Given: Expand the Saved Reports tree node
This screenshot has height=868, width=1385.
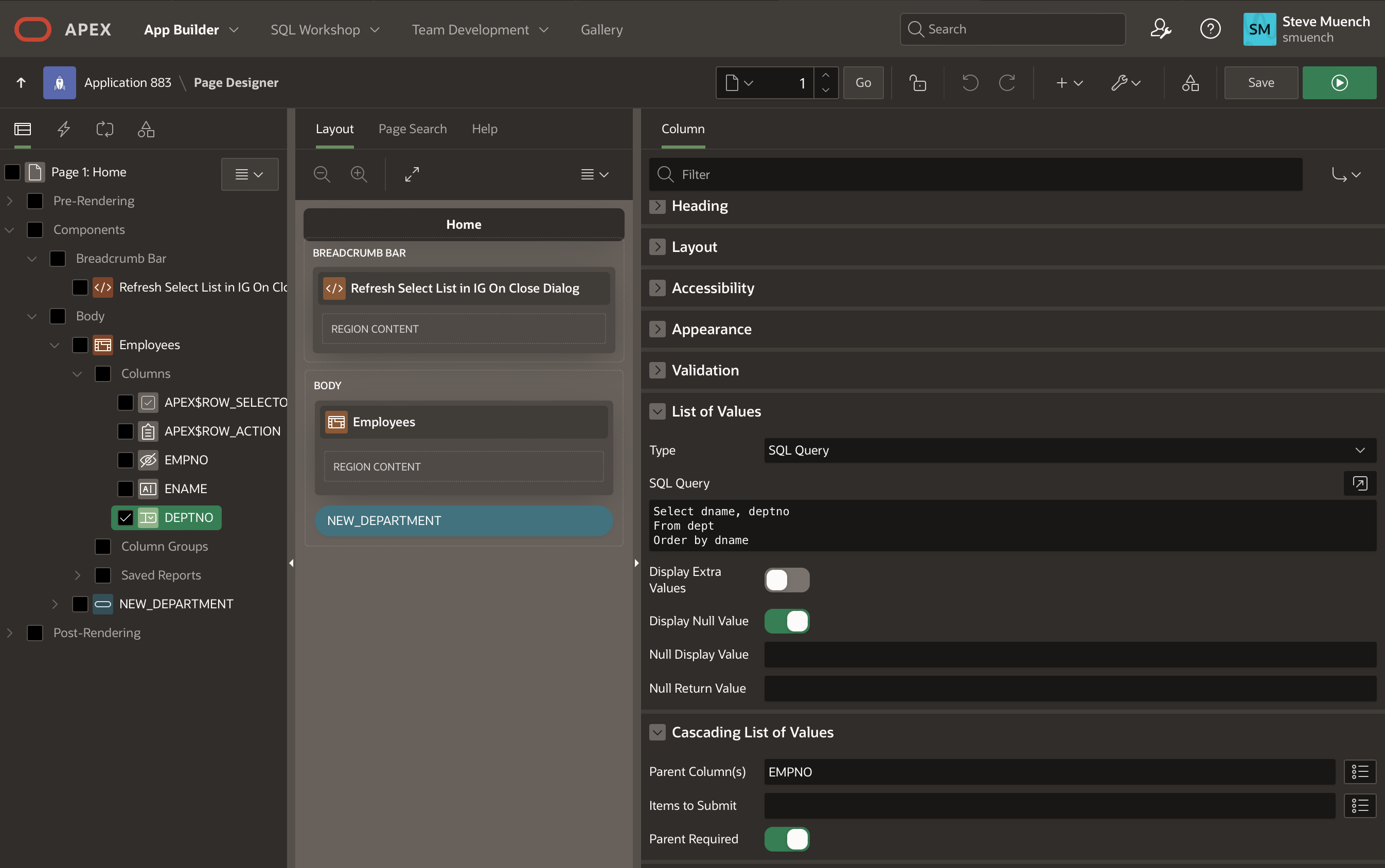Looking at the screenshot, I should [78, 575].
